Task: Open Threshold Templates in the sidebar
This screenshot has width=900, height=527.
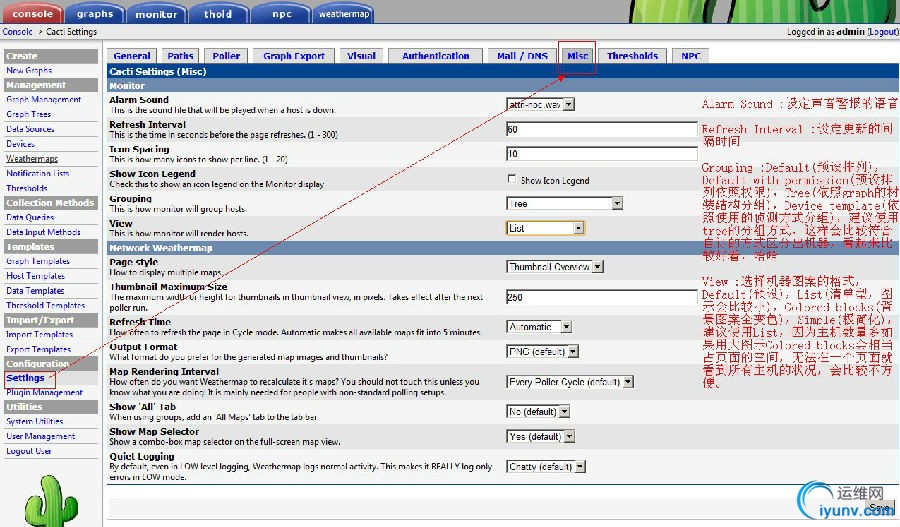Action: point(45,305)
